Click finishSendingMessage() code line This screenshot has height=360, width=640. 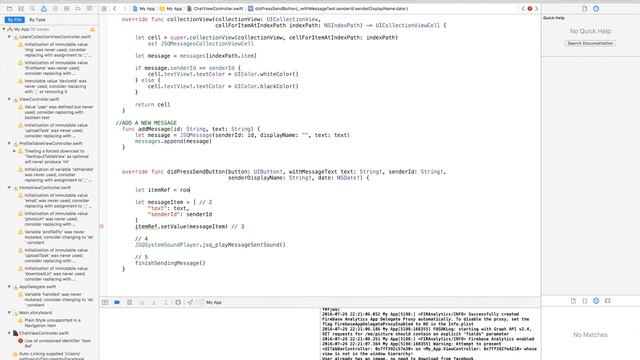tap(170, 263)
